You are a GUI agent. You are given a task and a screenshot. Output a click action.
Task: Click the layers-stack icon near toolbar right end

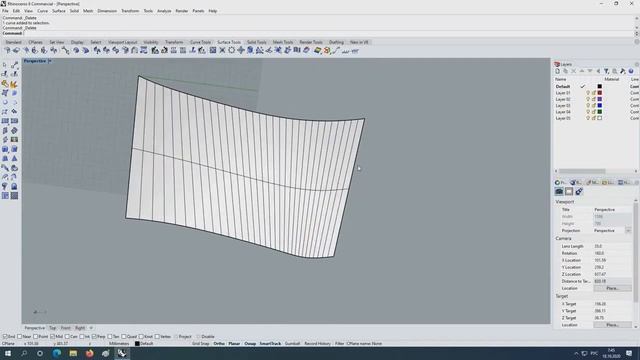click(318, 51)
